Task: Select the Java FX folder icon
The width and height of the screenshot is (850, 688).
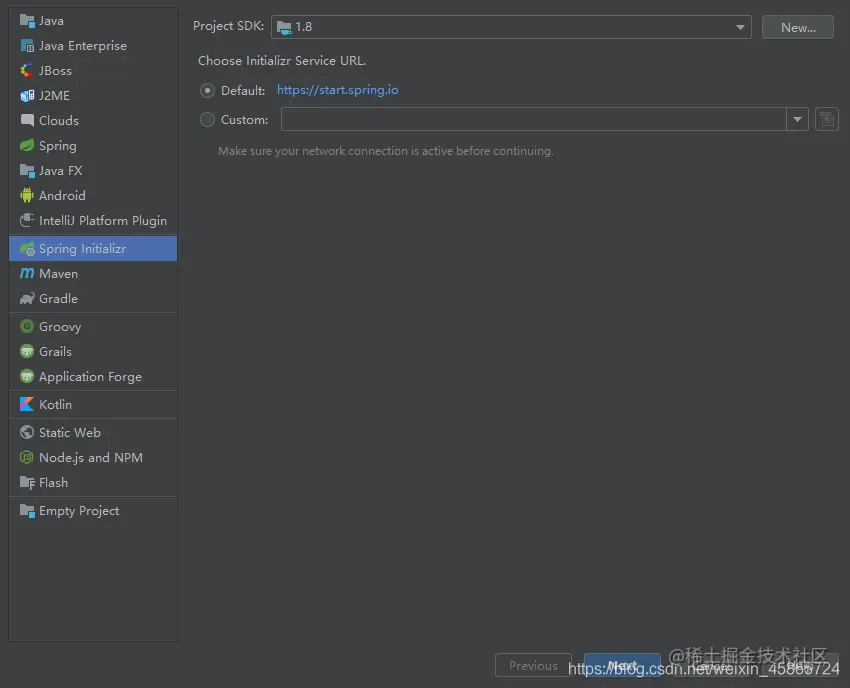Action: (27, 170)
